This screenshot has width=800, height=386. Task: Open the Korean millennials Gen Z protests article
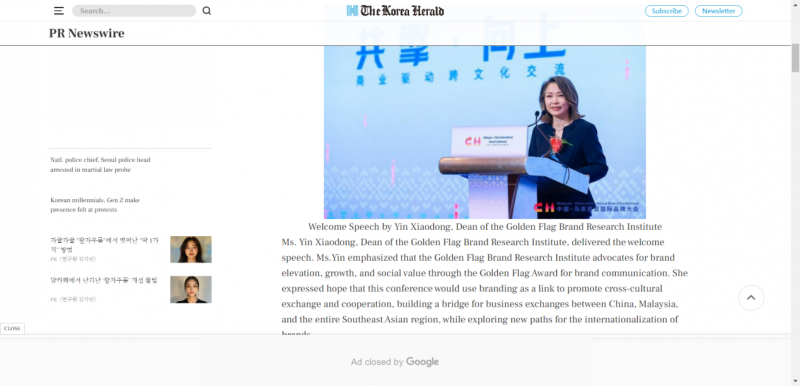click(95, 205)
